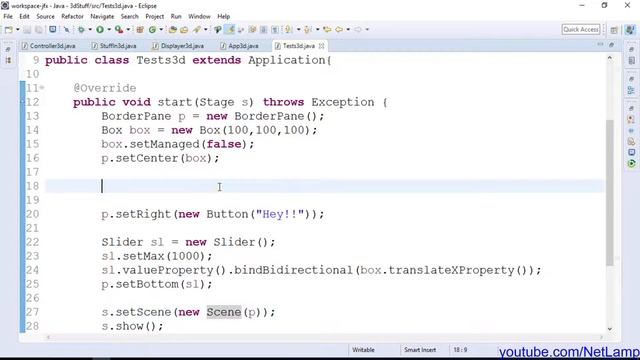Click the green Run button
This screenshot has height=360, width=640.
click(x=100, y=29)
